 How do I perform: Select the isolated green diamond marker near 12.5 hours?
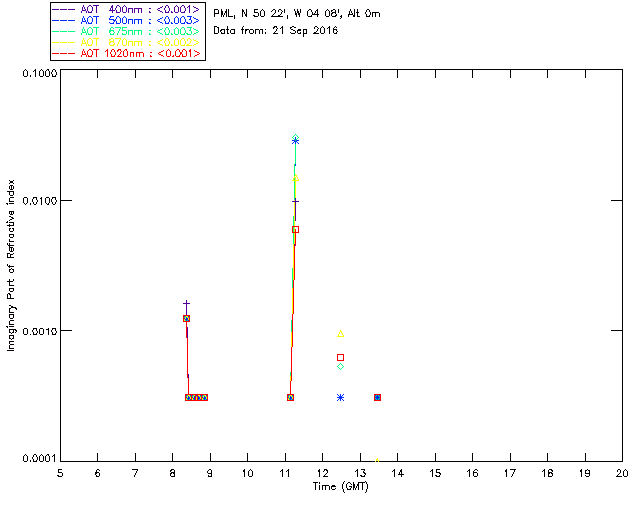click(x=340, y=367)
